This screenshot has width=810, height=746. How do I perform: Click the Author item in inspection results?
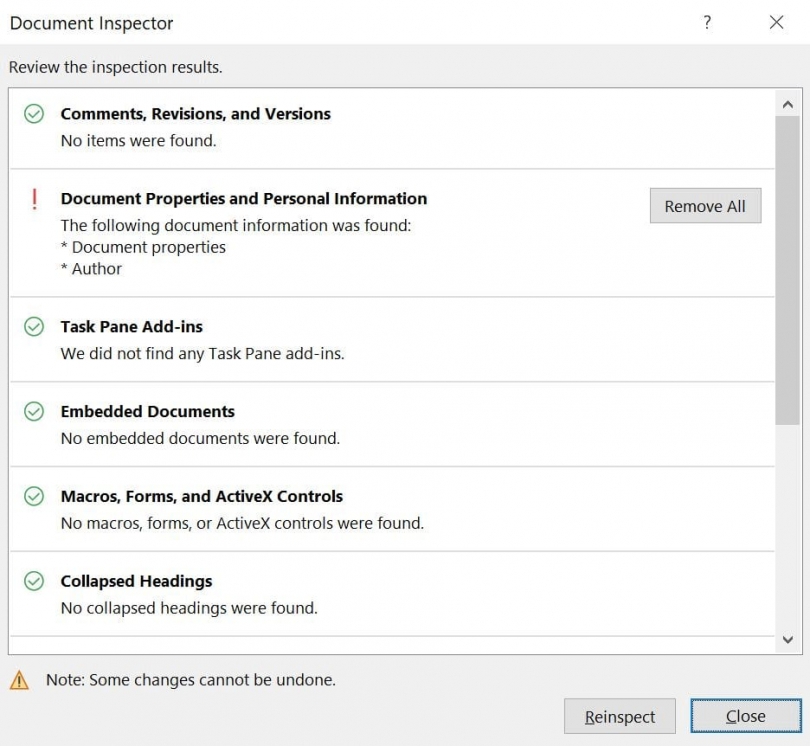click(88, 269)
